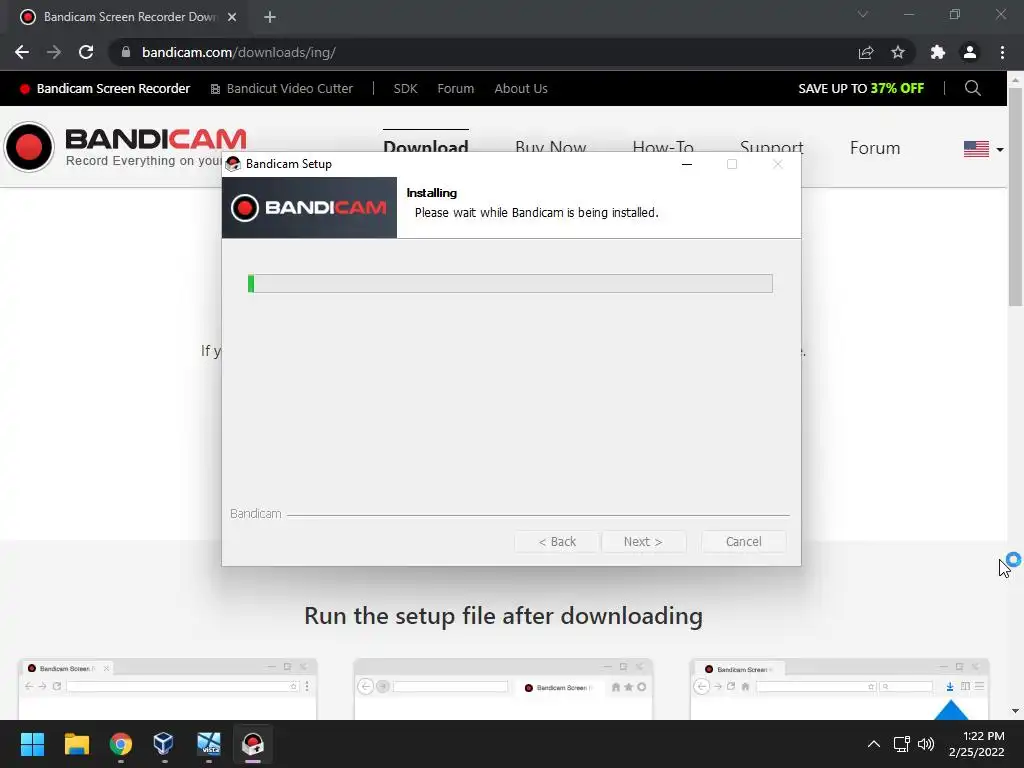Click the first setup tutorial thumbnail
1024x768 pixels.
click(167, 689)
